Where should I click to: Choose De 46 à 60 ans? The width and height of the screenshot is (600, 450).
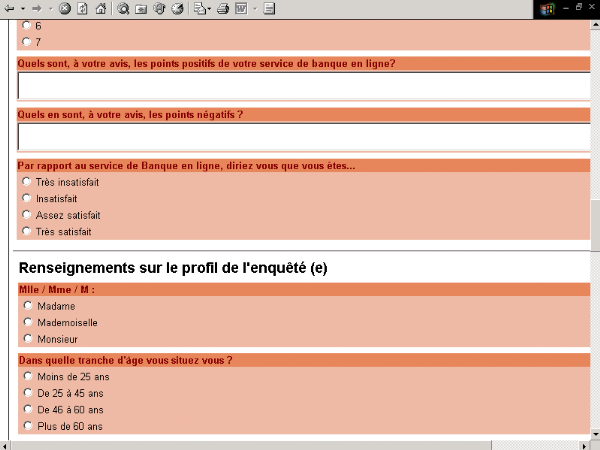28,409
